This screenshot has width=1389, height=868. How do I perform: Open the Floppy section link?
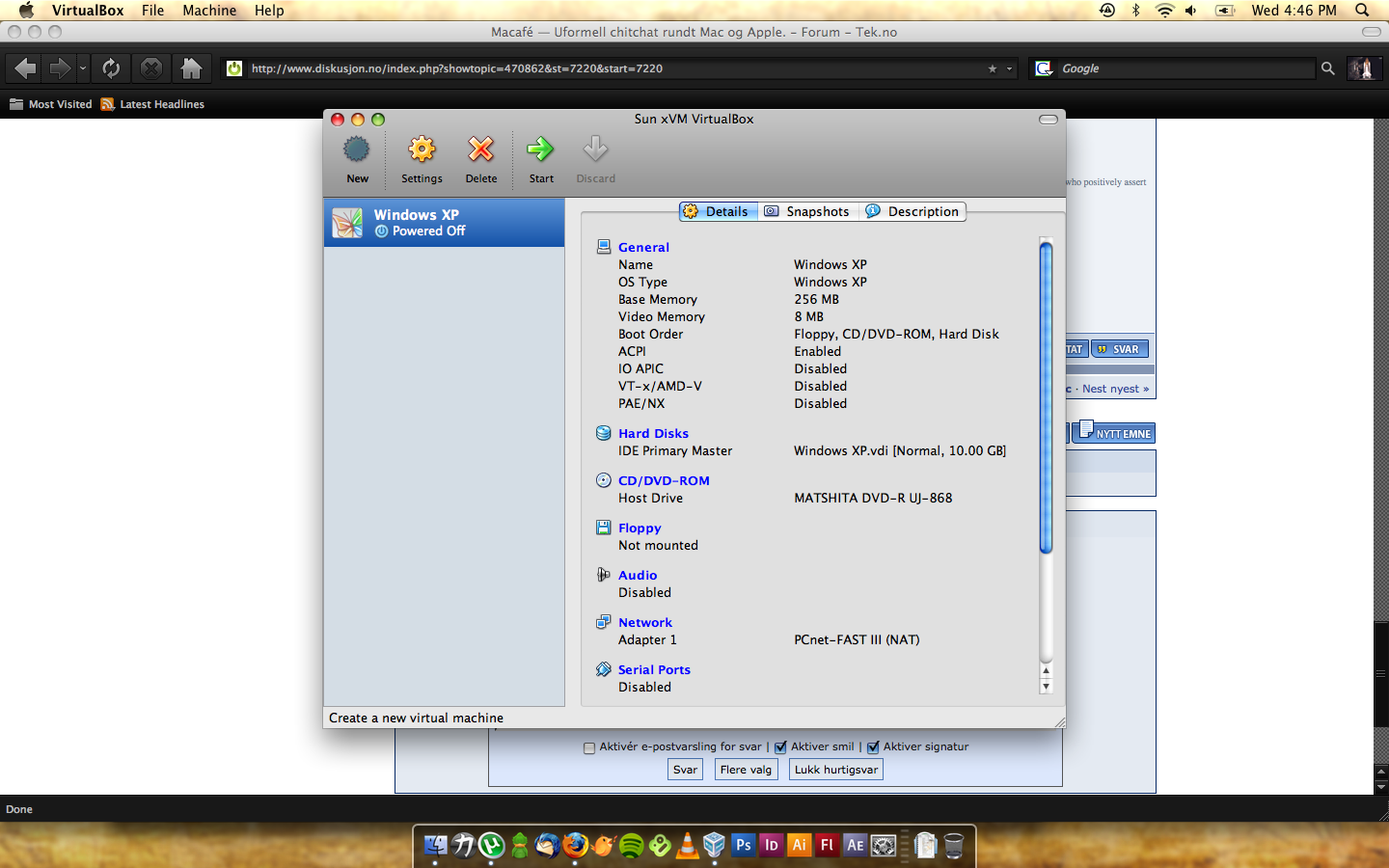[x=640, y=528]
